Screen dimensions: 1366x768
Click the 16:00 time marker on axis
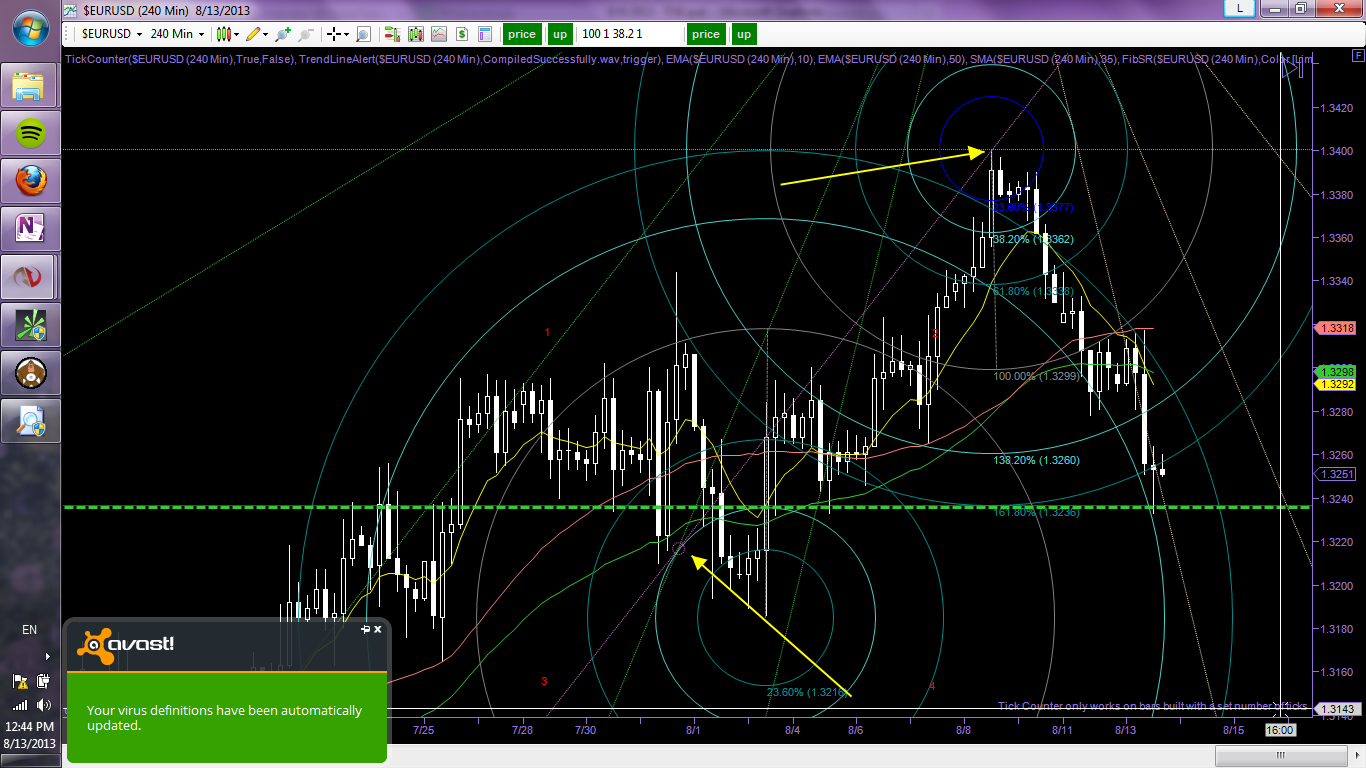(1280, 730)
